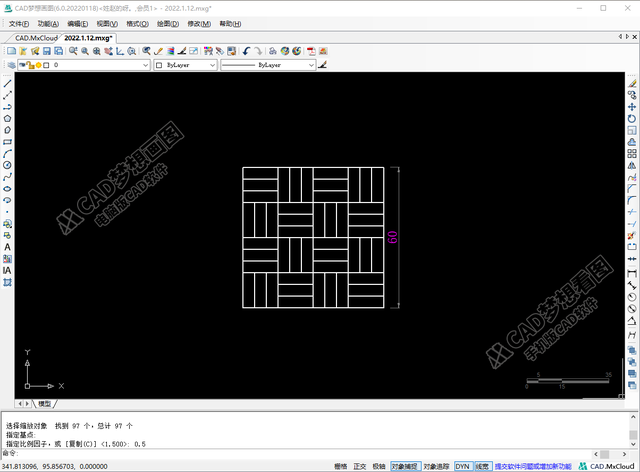Toggle 线宽 lineweight display in status bar
Image resolution: width=640 pixels, height=472 pixels.
pyautogui.click(x=482, y=466)
